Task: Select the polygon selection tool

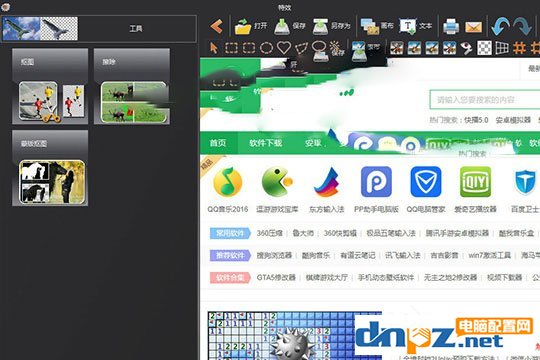Action: 301,48
